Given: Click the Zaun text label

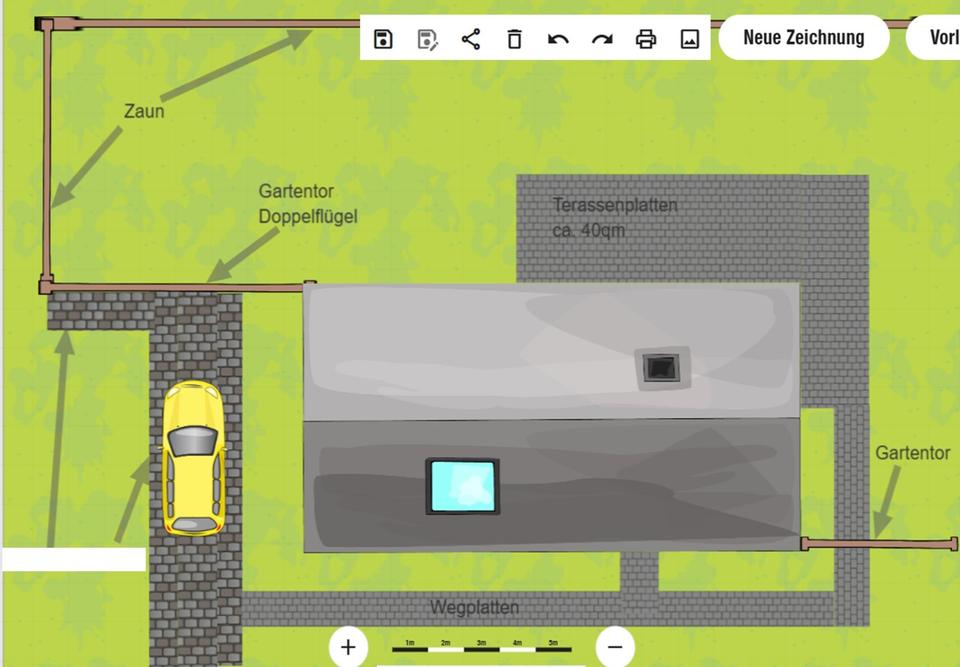Looking at the screenshot, I should 144,111.
